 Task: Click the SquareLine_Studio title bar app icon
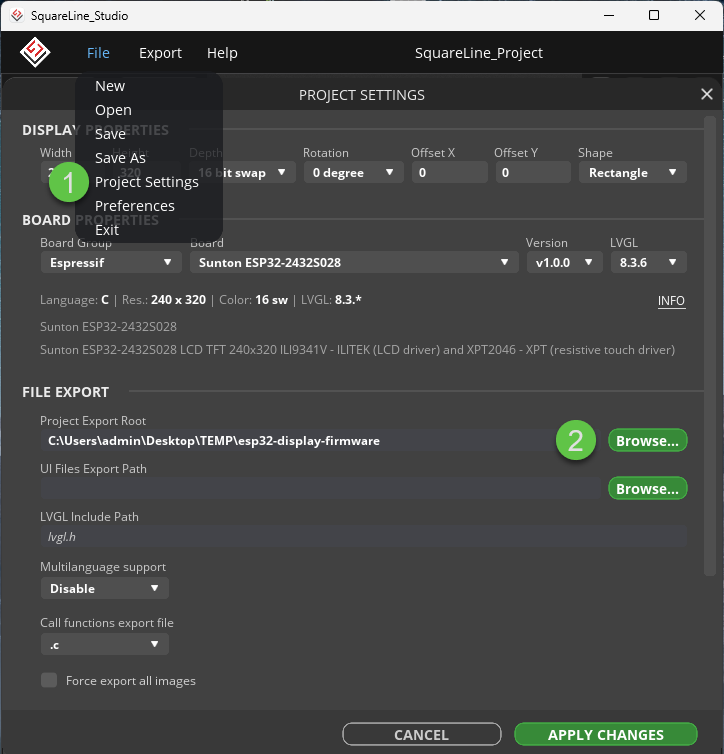pos(17,15)
